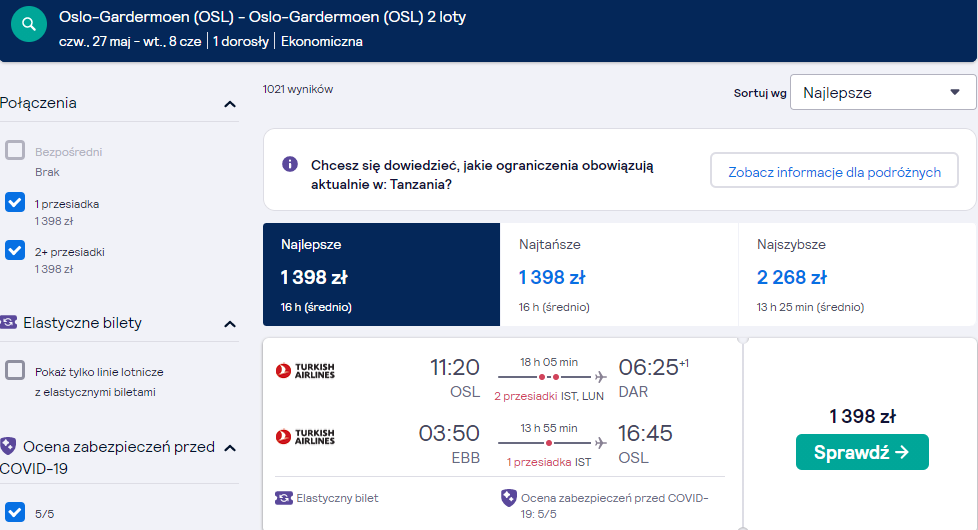Uncheck the 2+ przesiadki checkbox
Screen dimensions: 978x530
click(15, 250)
